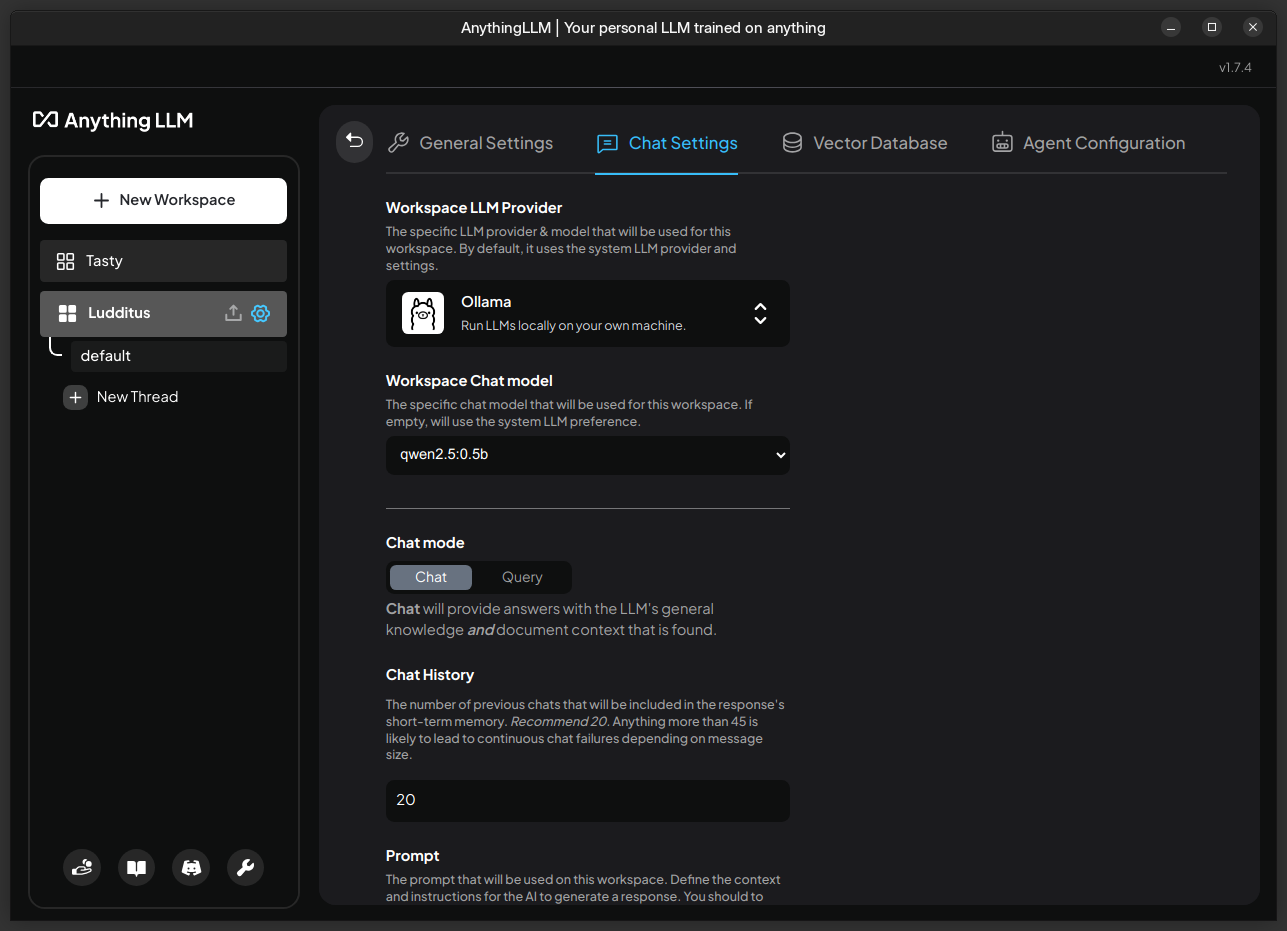The image size is (1287, 931).
Task: Open the documentation book icon
Action: pos(137,867)
